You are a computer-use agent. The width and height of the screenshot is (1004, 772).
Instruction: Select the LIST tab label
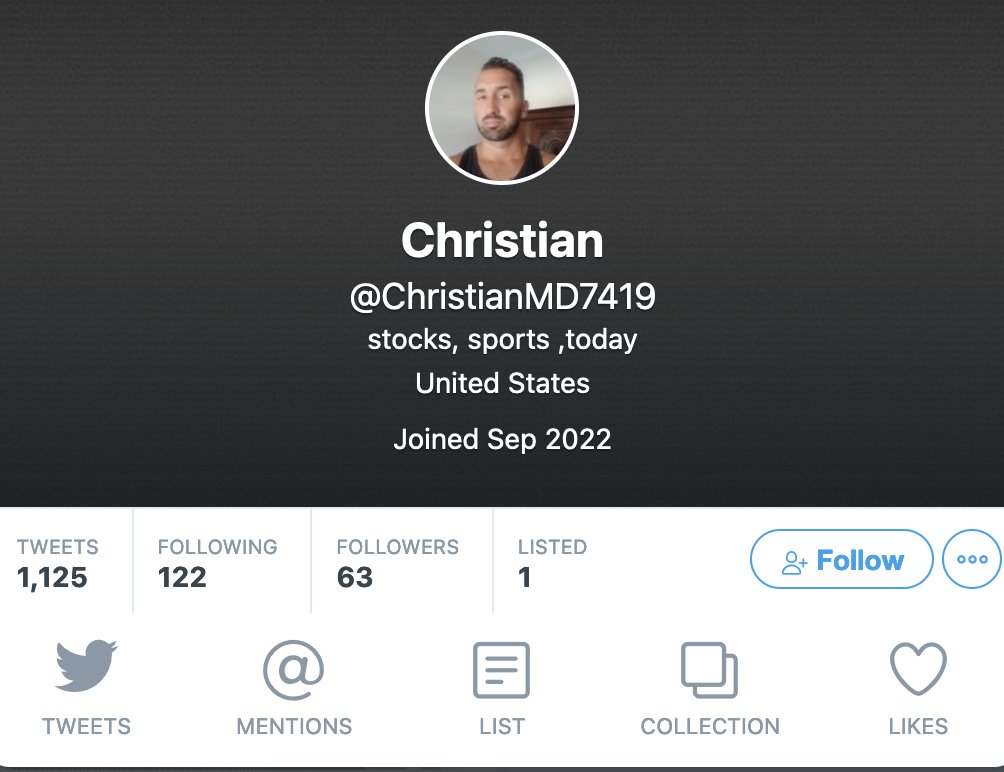pos(502,727)
